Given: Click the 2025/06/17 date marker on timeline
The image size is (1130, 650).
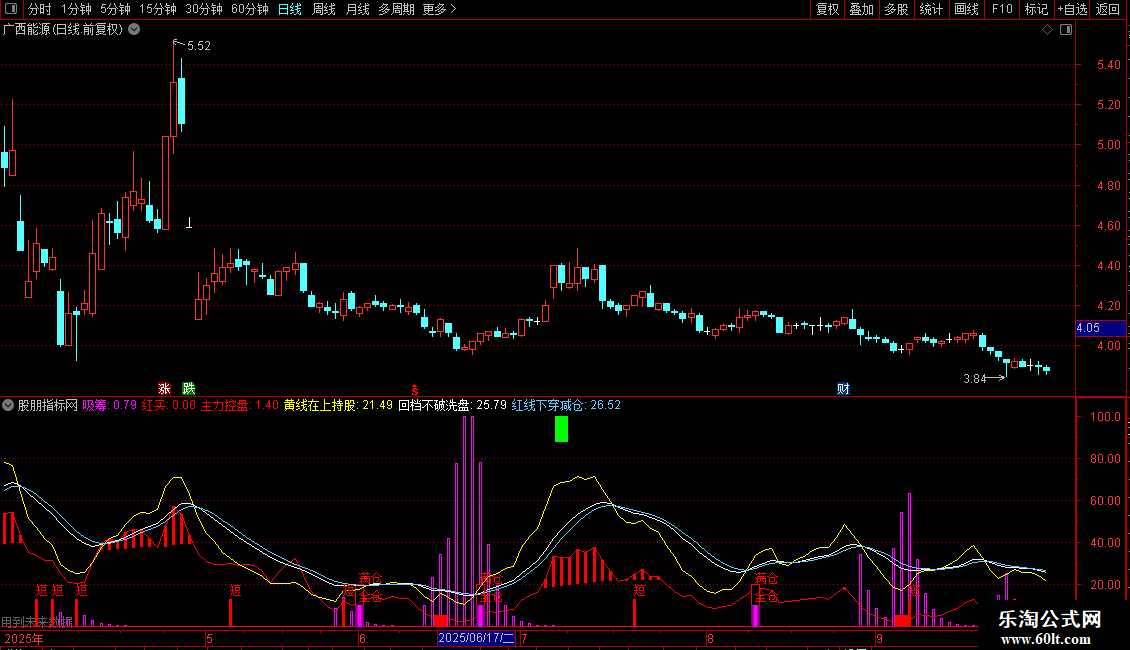Looking at the screenshot, I should tap(476, 638).
